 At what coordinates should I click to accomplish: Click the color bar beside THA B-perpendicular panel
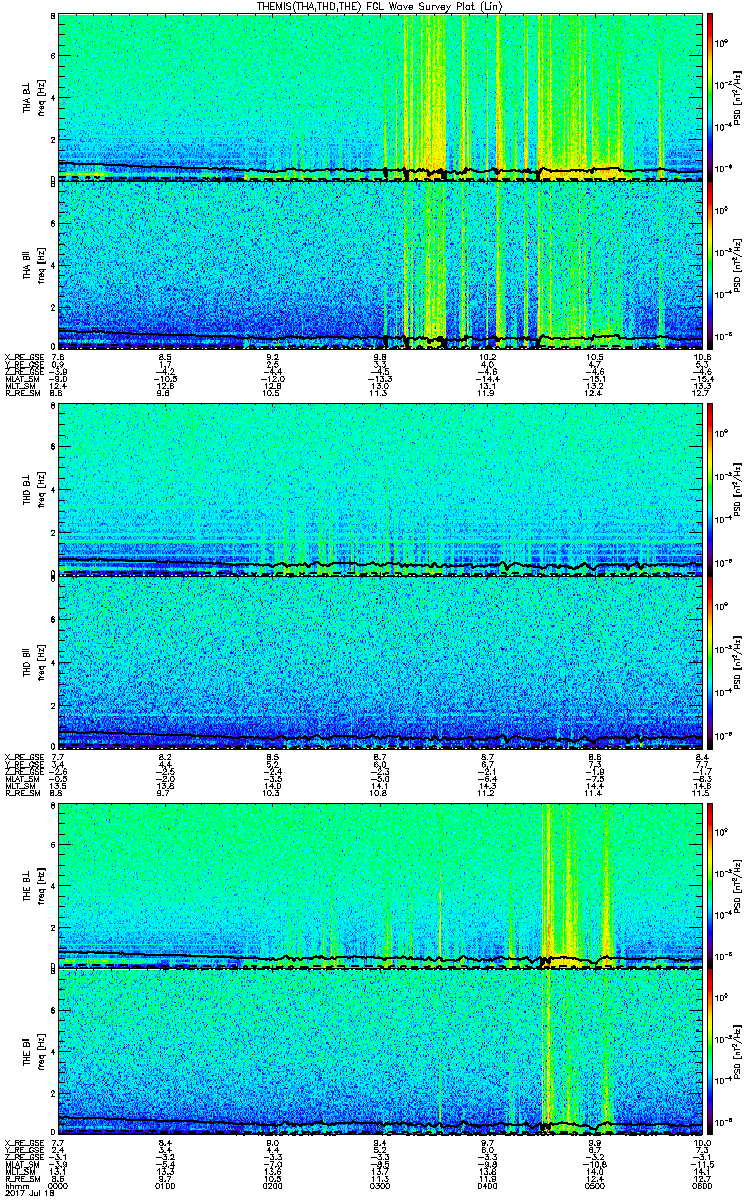click(x=710, y=97)
